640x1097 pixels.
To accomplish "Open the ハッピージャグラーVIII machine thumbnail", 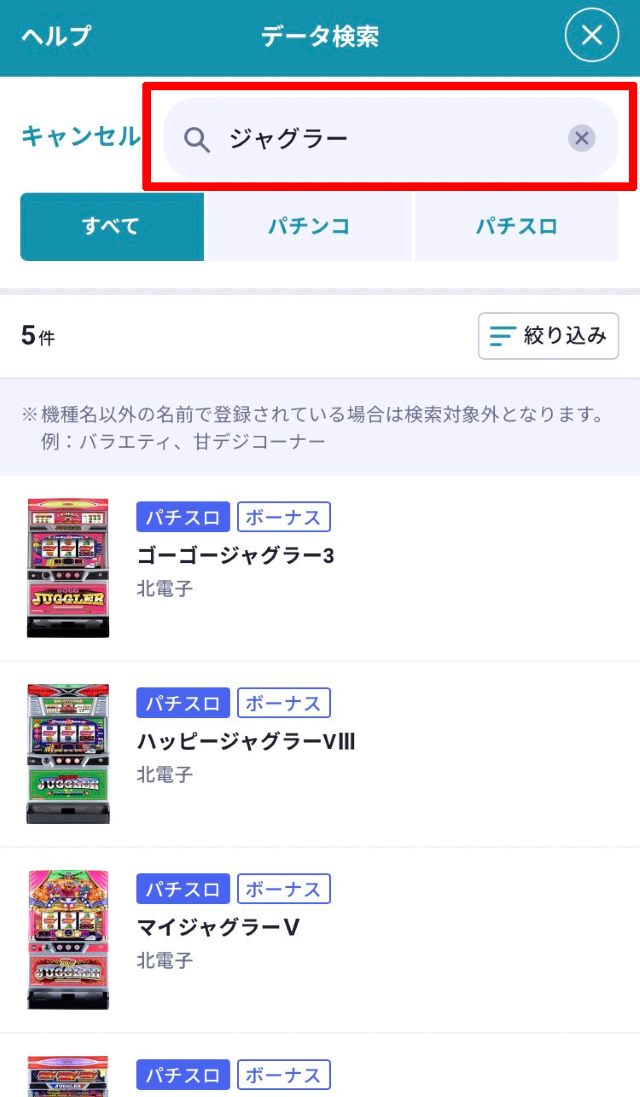I will pyautogui.click(x=68, y=753).
